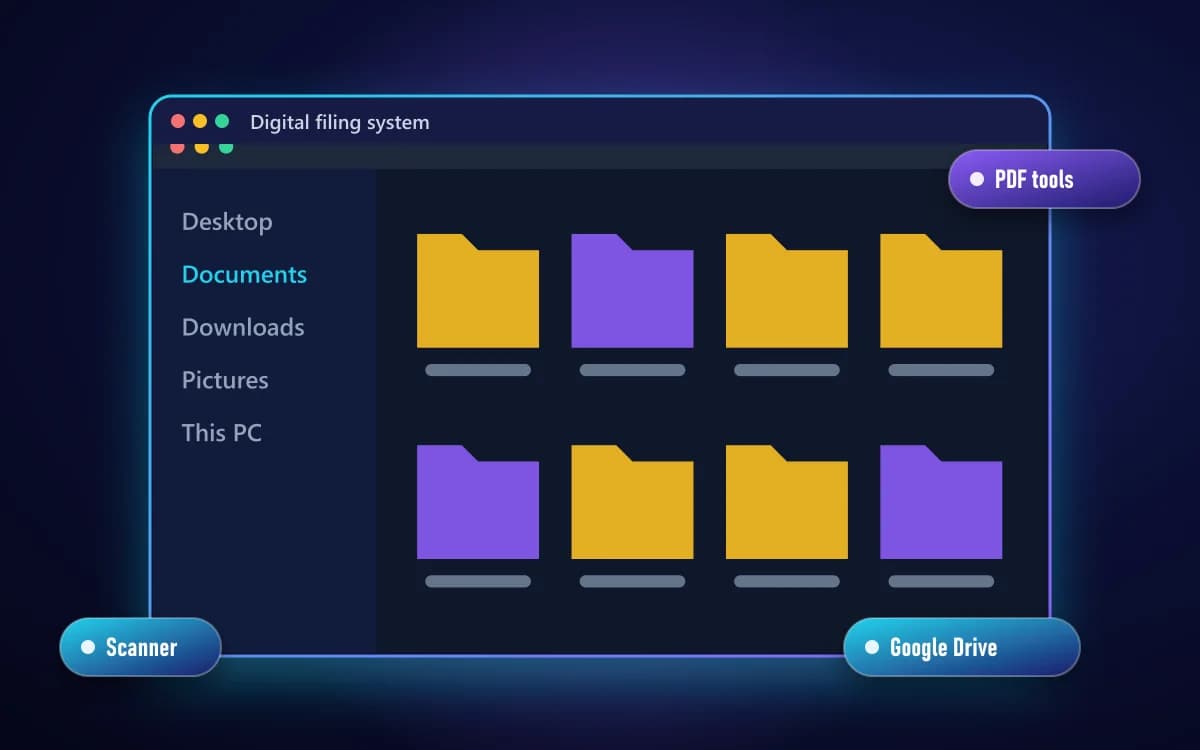Click the Scanner pill button
1200x750 pixels.
tap(140, 647)
